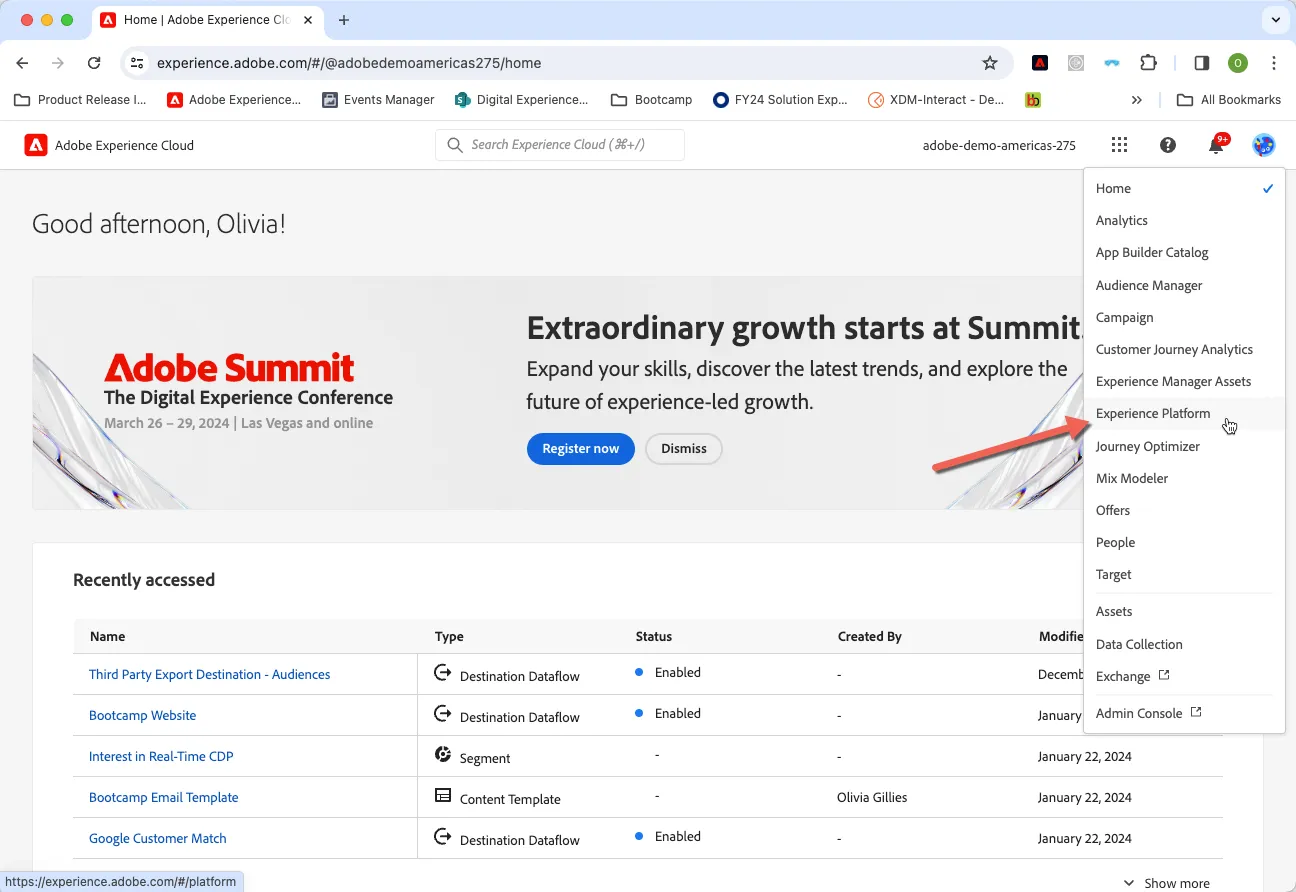Click the Register now button
Viewport: 1296px width, 892px height.
[x=581, y=449]
